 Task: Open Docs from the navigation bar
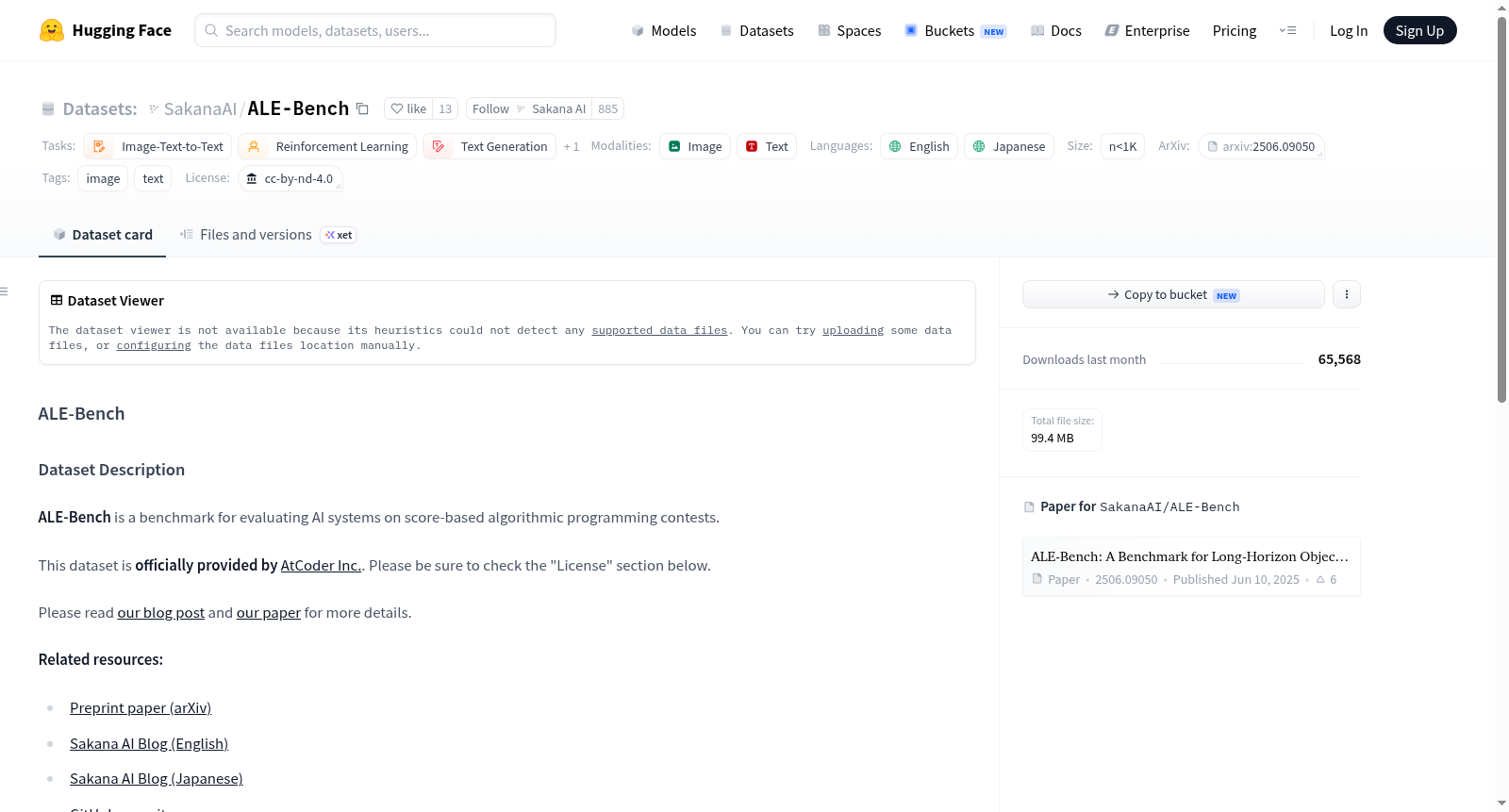point(1055,30)
